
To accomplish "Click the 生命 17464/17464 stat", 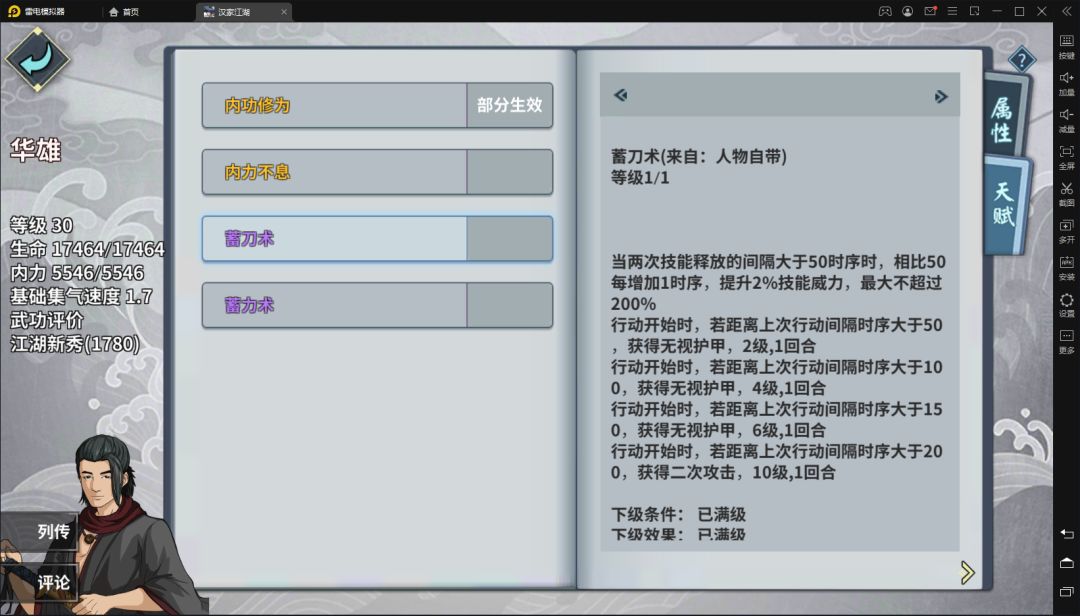I will coord(87,249).
